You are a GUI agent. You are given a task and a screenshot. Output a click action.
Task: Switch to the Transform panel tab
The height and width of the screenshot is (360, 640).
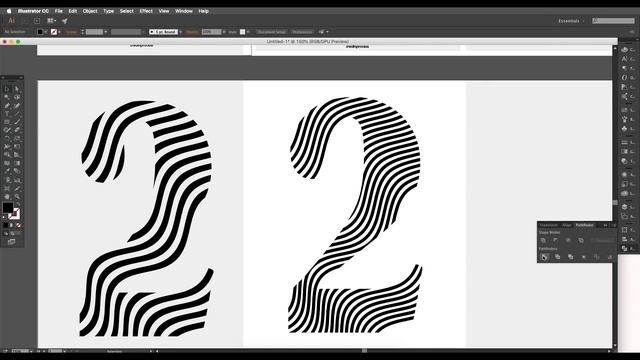click(x=548, y=225)
